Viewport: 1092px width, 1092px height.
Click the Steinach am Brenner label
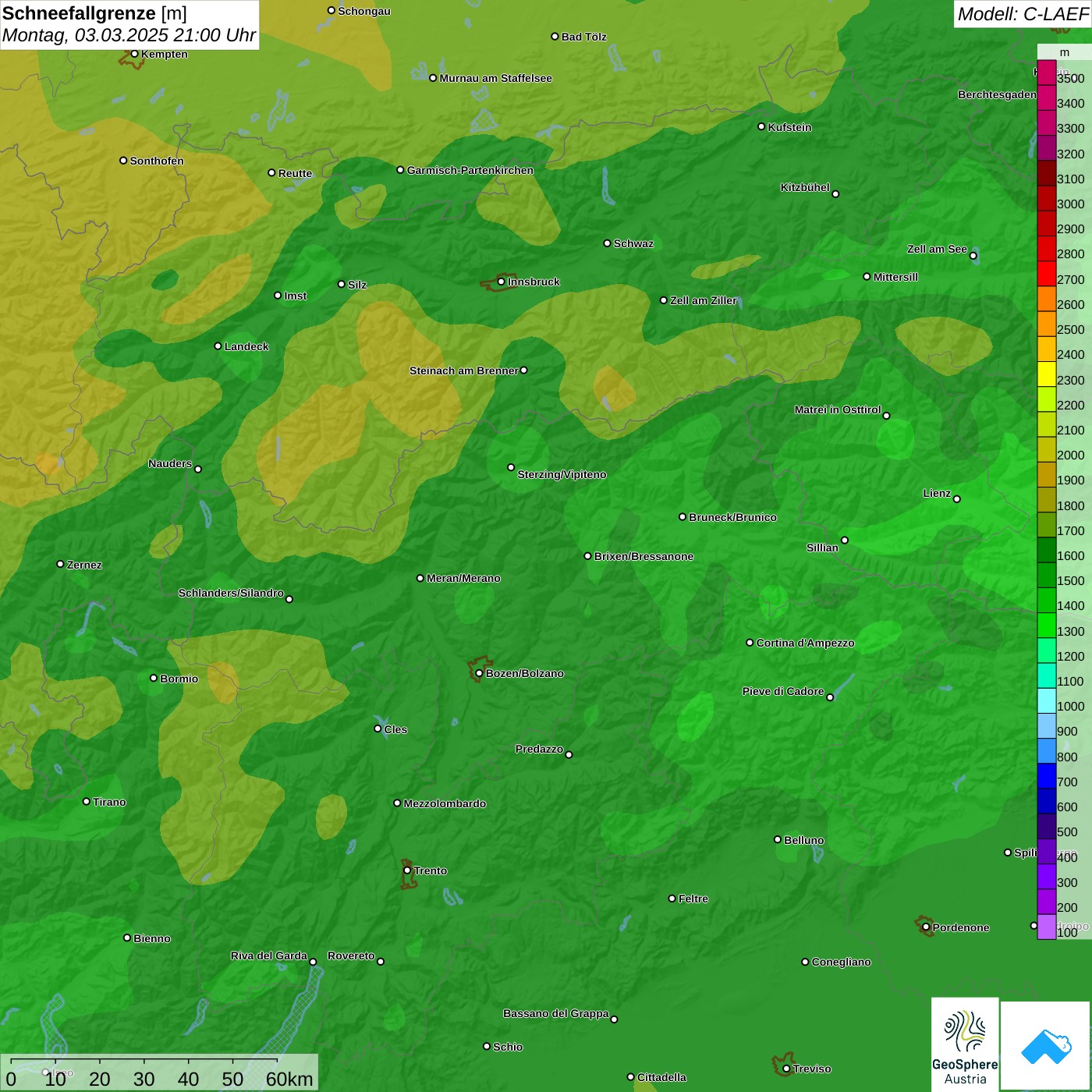click(x=464, y=370)
